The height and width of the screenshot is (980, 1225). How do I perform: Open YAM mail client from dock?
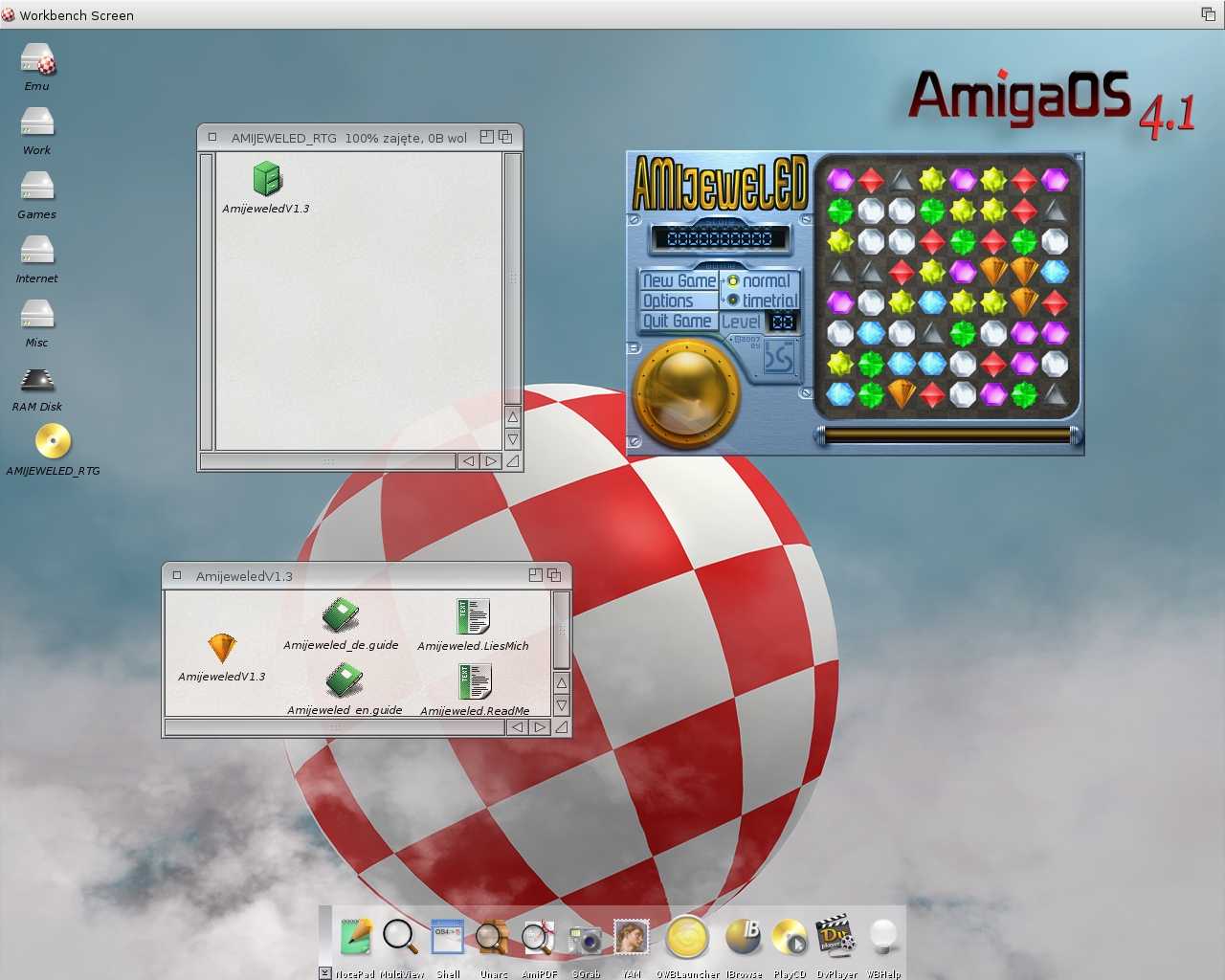coord(632,937)
